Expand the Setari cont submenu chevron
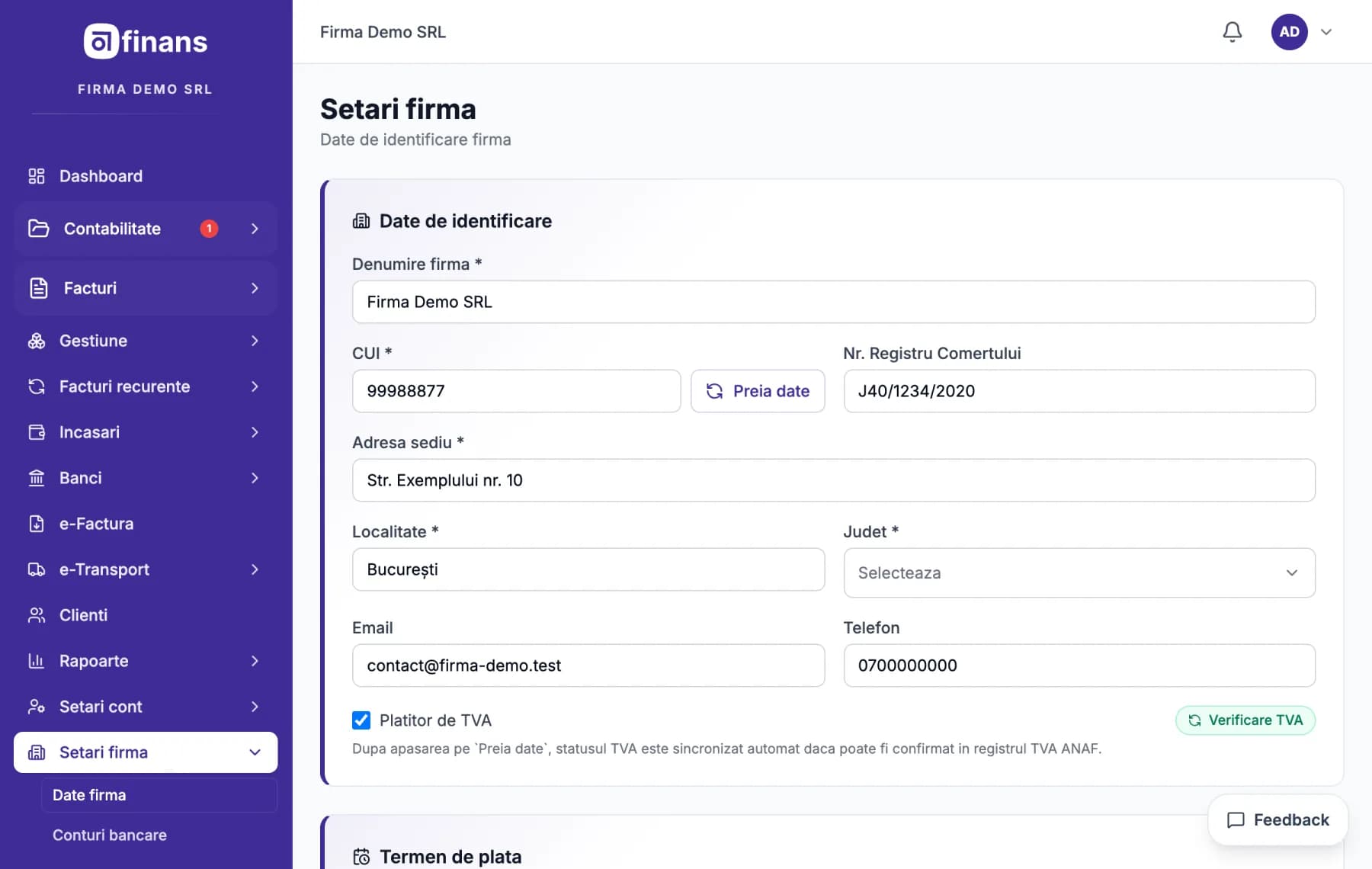Screen dimensions: 1372x869 255,707
